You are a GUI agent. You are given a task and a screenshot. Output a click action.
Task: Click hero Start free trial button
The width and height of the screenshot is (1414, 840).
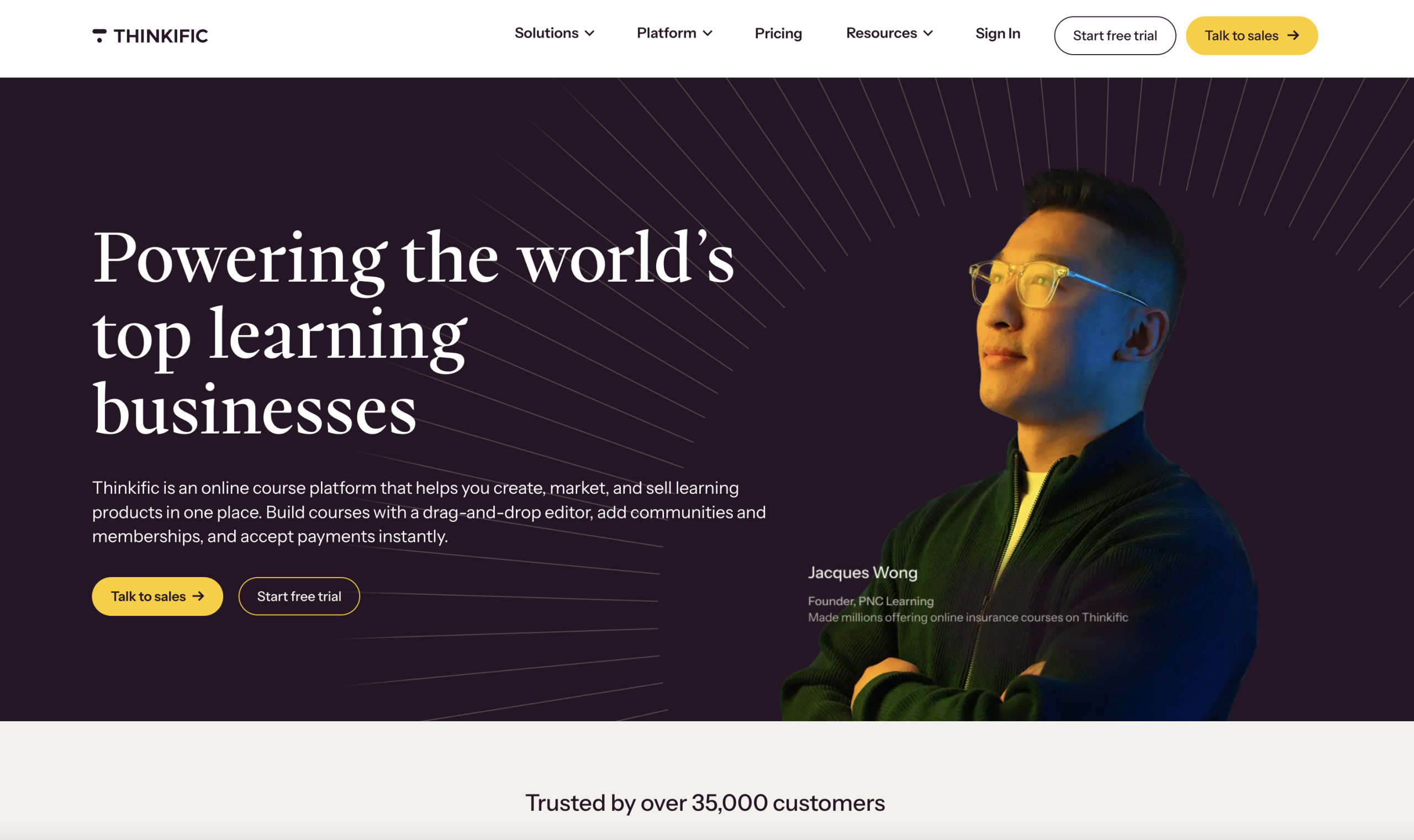tap(299, 596)
